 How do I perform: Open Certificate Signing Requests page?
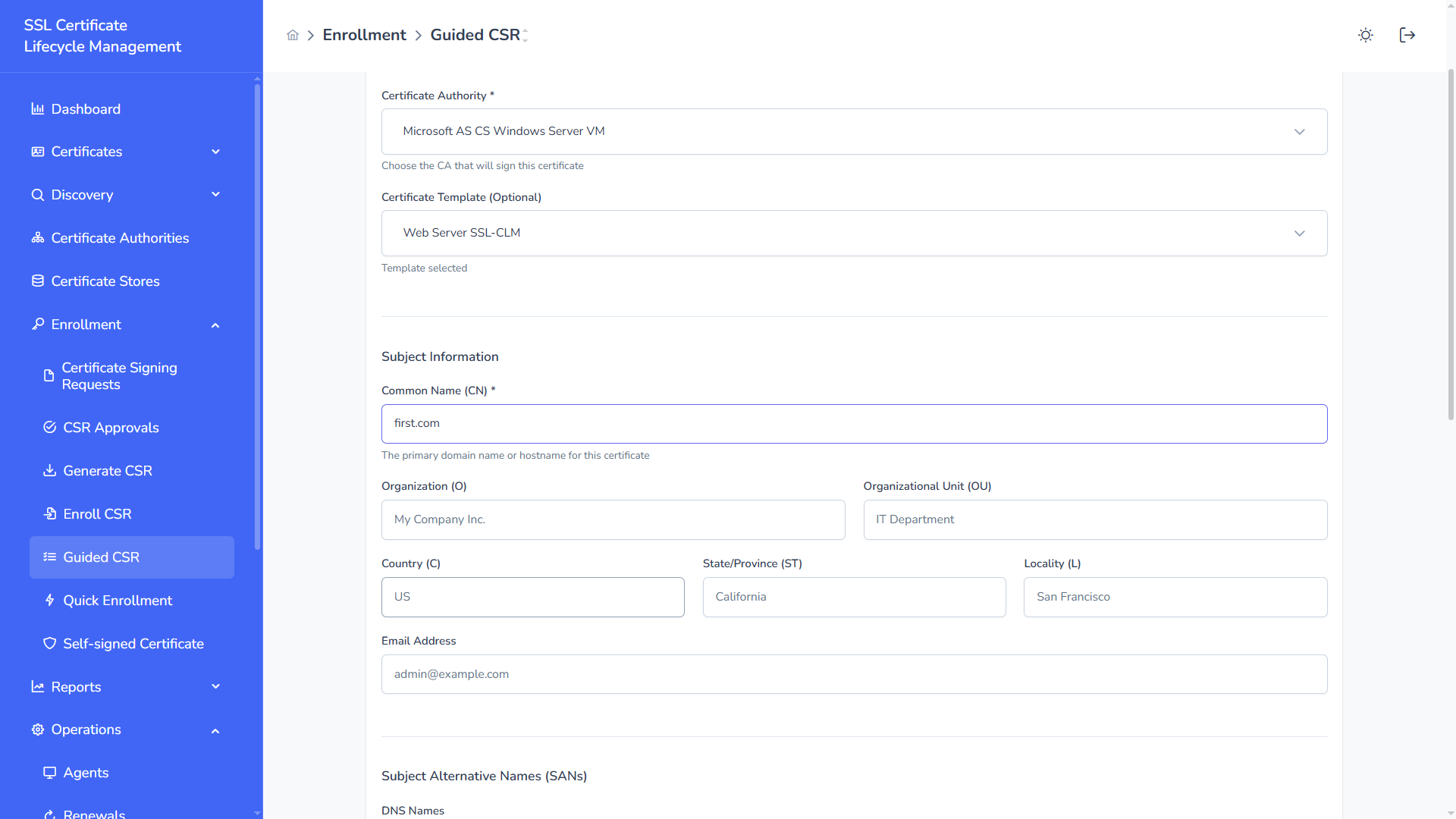point(119,376)
